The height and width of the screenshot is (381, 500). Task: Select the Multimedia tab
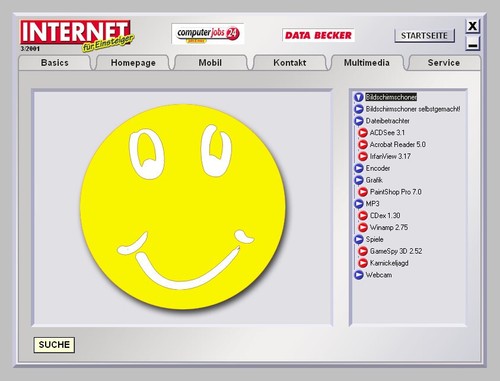367,63
